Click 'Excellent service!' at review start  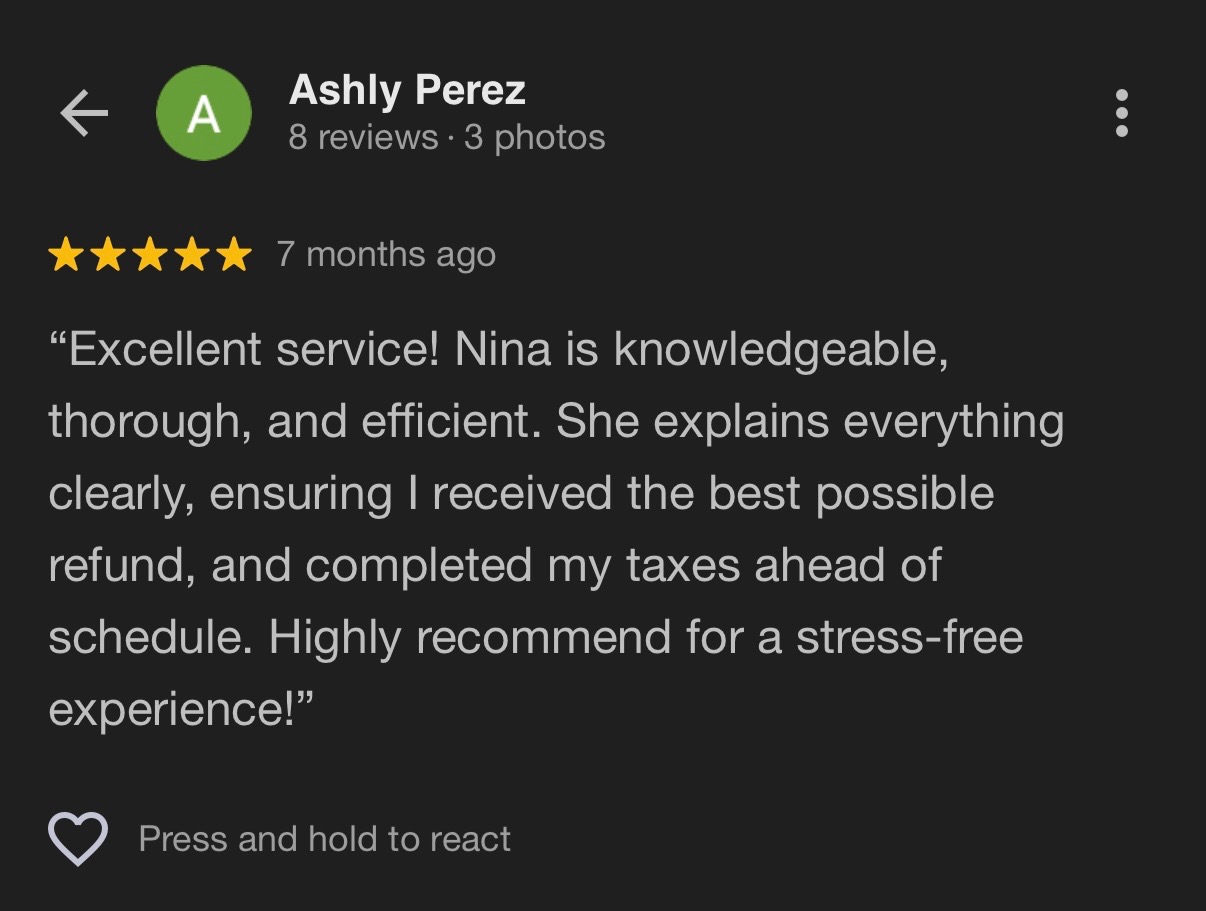click(243, 350)
